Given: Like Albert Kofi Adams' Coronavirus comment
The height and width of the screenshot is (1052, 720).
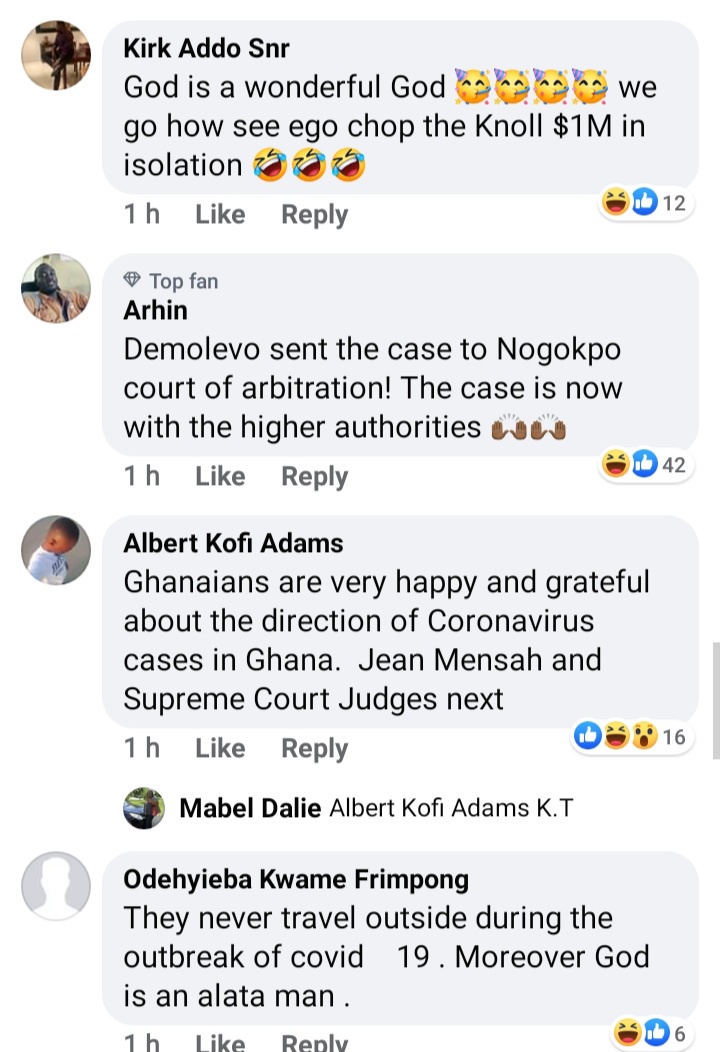Looking at the screenshot, I should pos(220,749).
